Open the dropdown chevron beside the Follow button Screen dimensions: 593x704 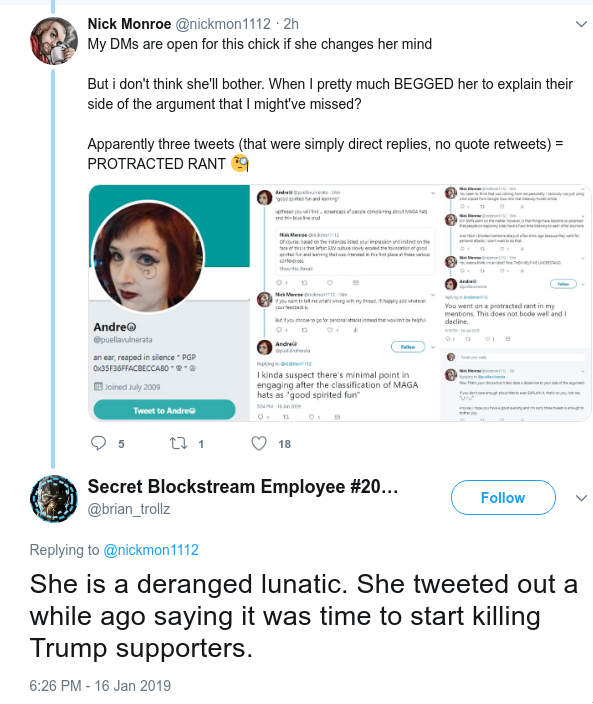[x=581, y=498]
